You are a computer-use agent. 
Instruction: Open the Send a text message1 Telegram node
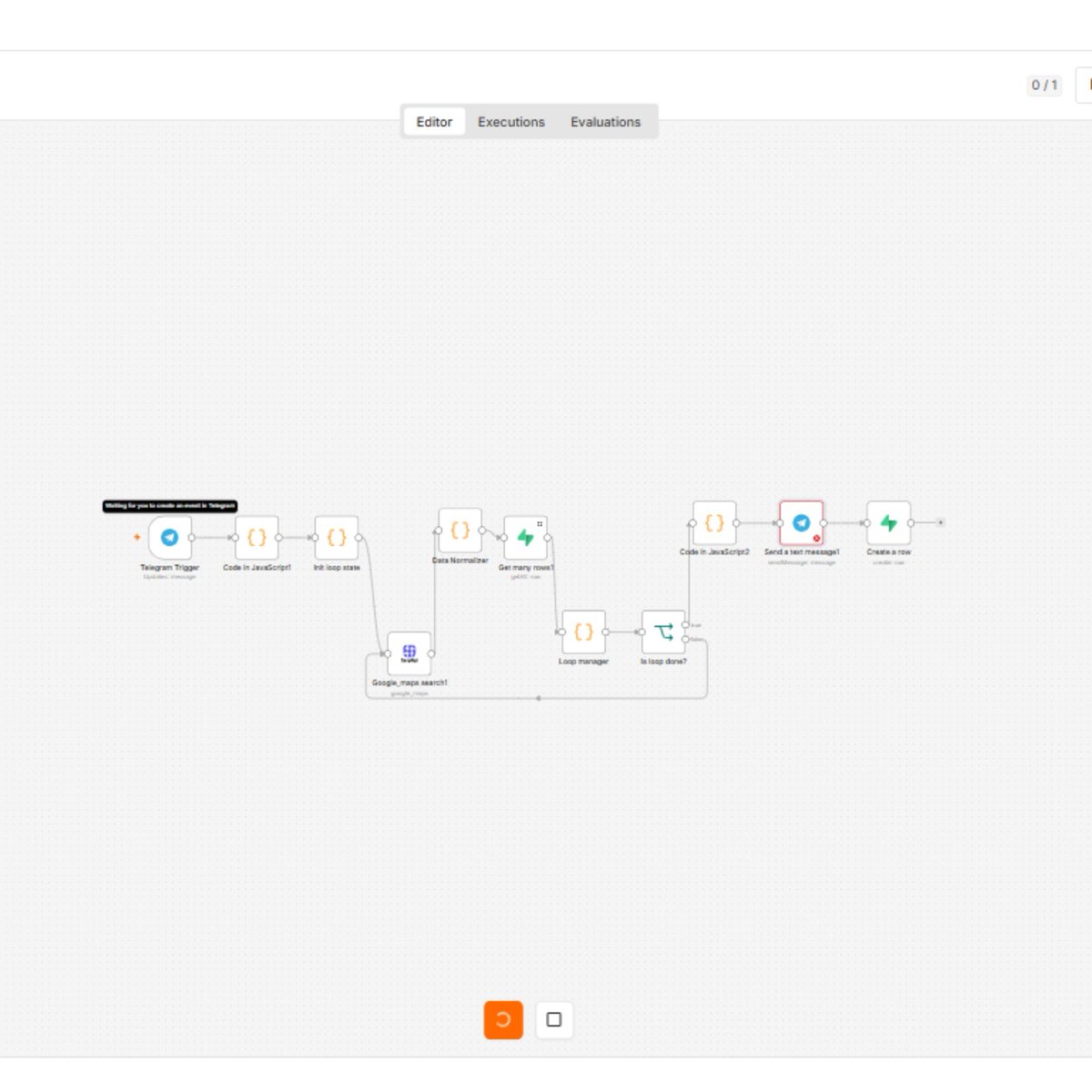[802, 523]
